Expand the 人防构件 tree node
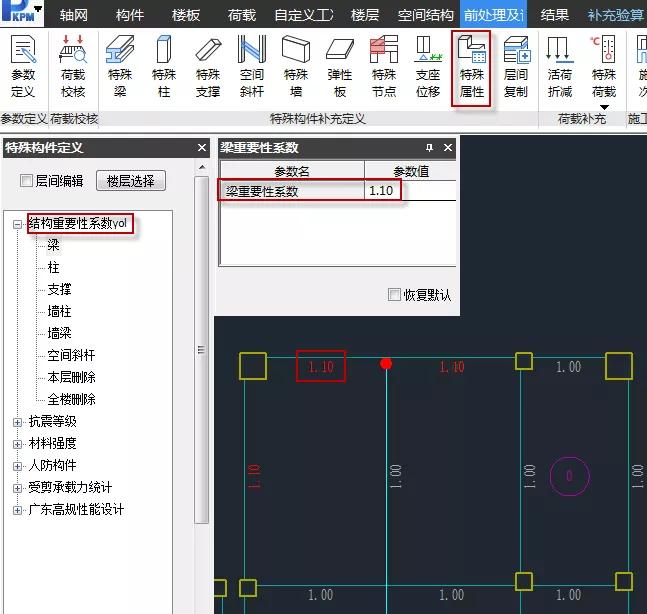The width and height of the screenshot is (647, 614). point(17,466)
